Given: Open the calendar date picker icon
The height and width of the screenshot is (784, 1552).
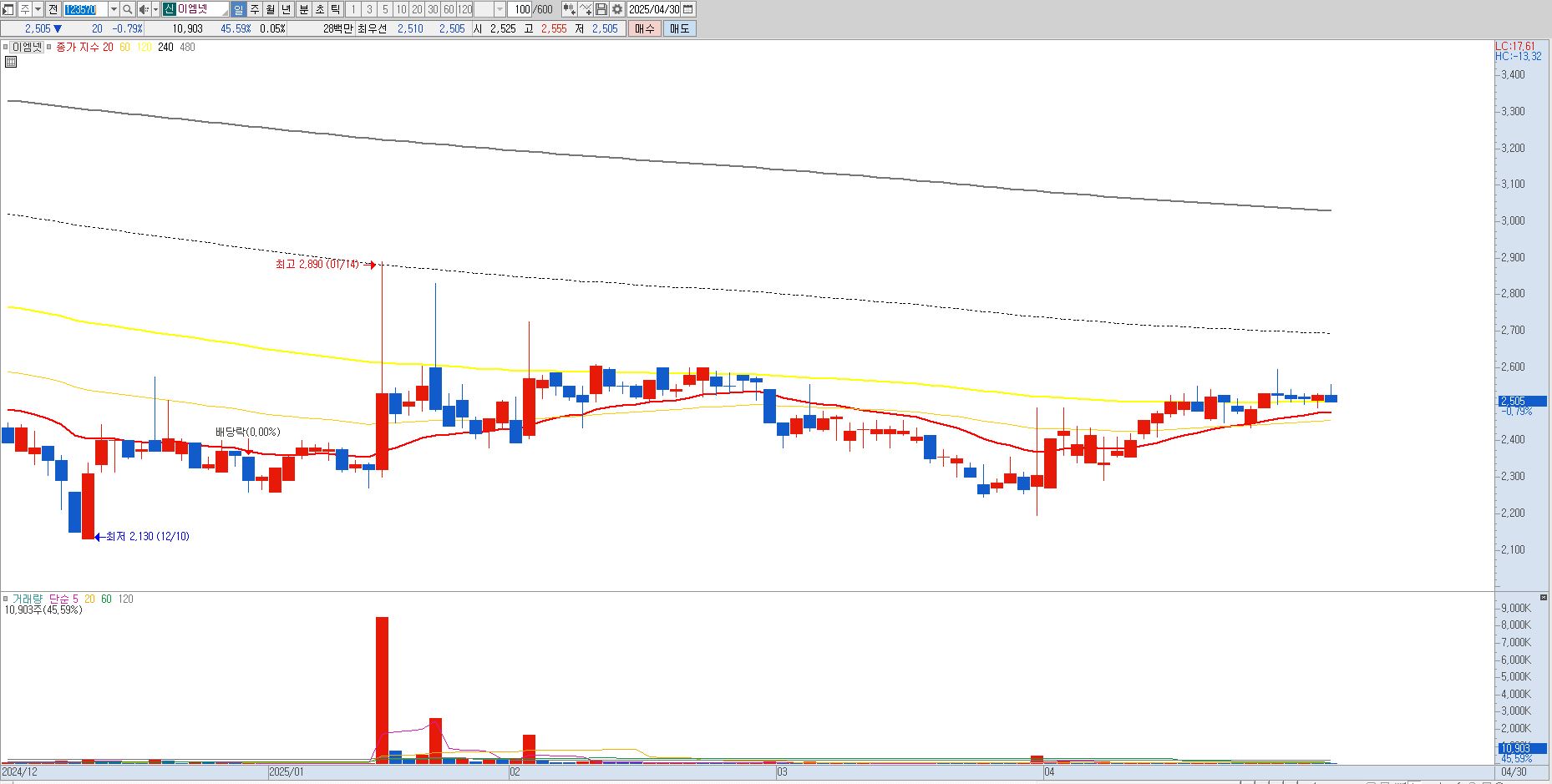Looking at the screenshot, I should click(688, 9).
